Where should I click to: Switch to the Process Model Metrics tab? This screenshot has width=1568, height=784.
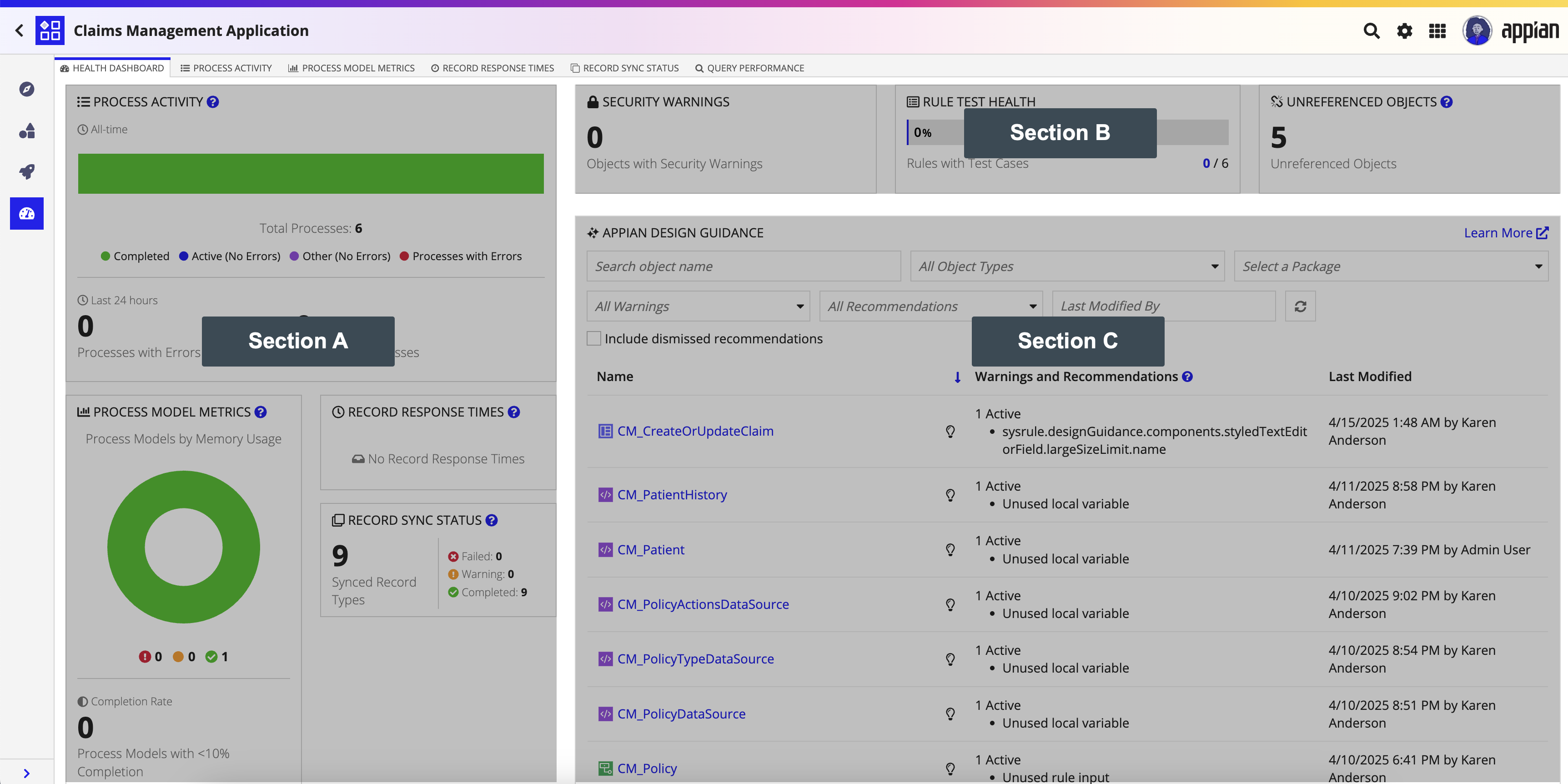tap(351, 68)
